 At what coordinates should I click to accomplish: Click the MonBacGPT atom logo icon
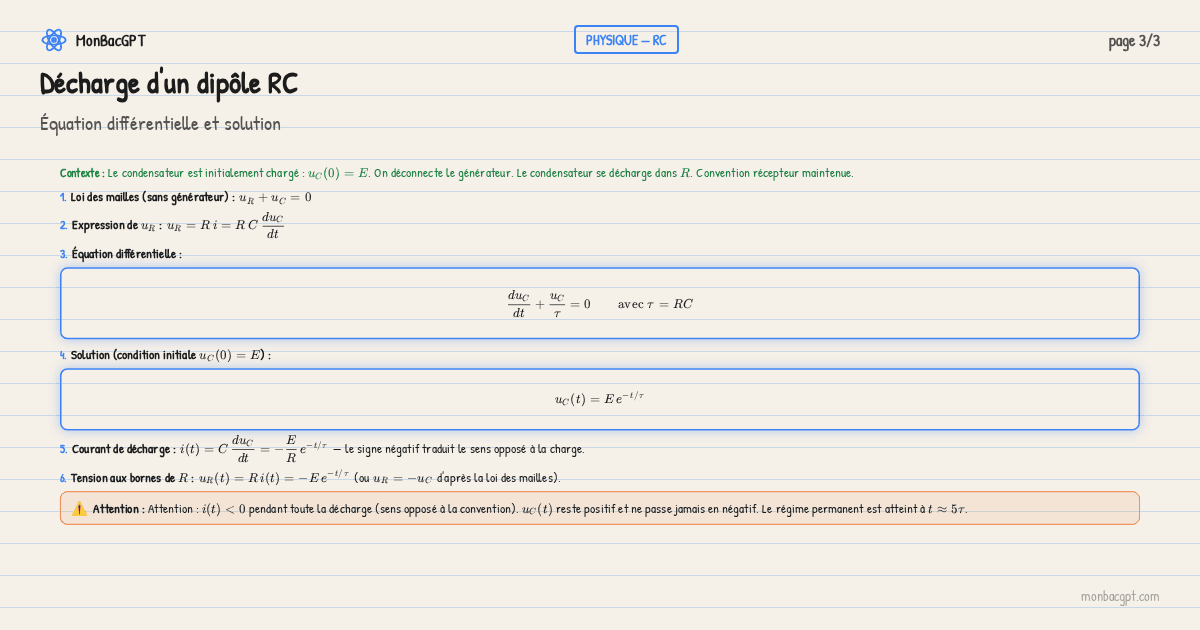click(53, 40)
